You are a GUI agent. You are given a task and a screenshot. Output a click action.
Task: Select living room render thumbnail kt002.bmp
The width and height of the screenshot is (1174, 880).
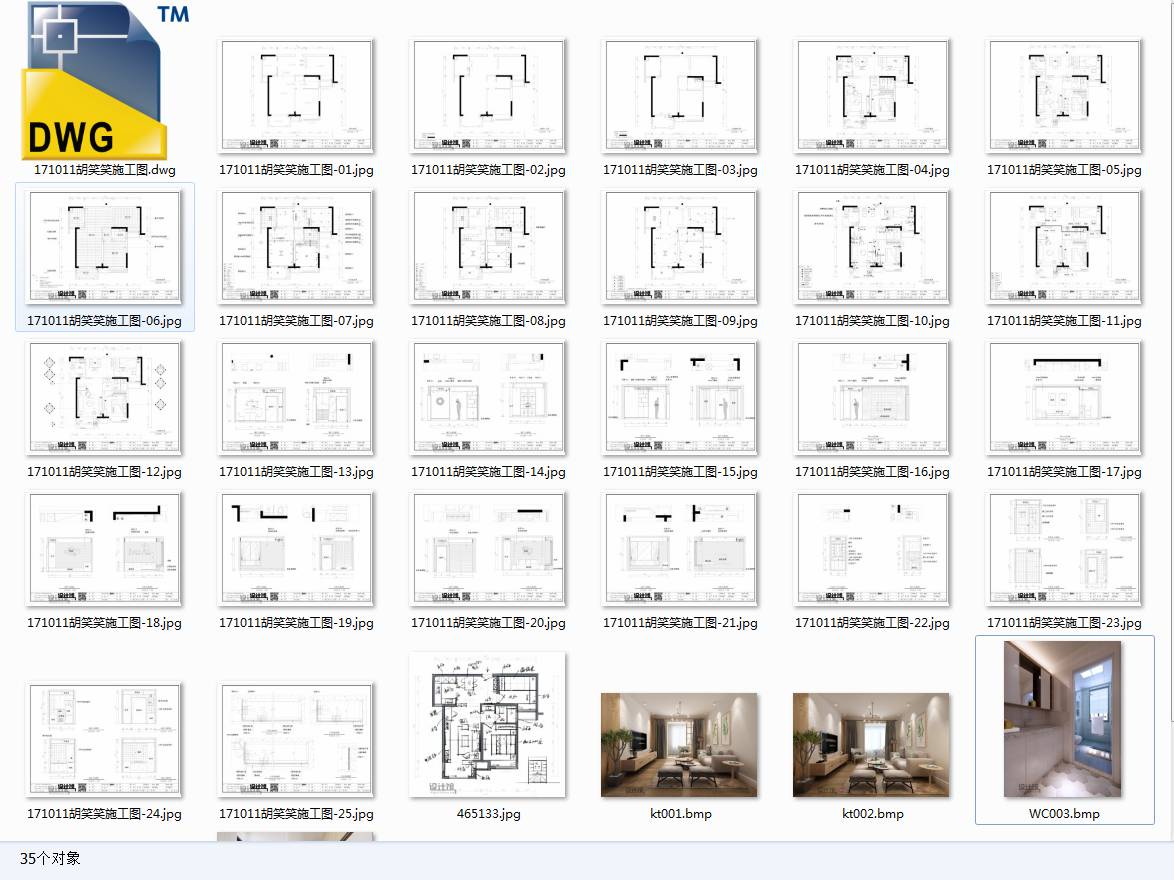click(x=871, y=745)
